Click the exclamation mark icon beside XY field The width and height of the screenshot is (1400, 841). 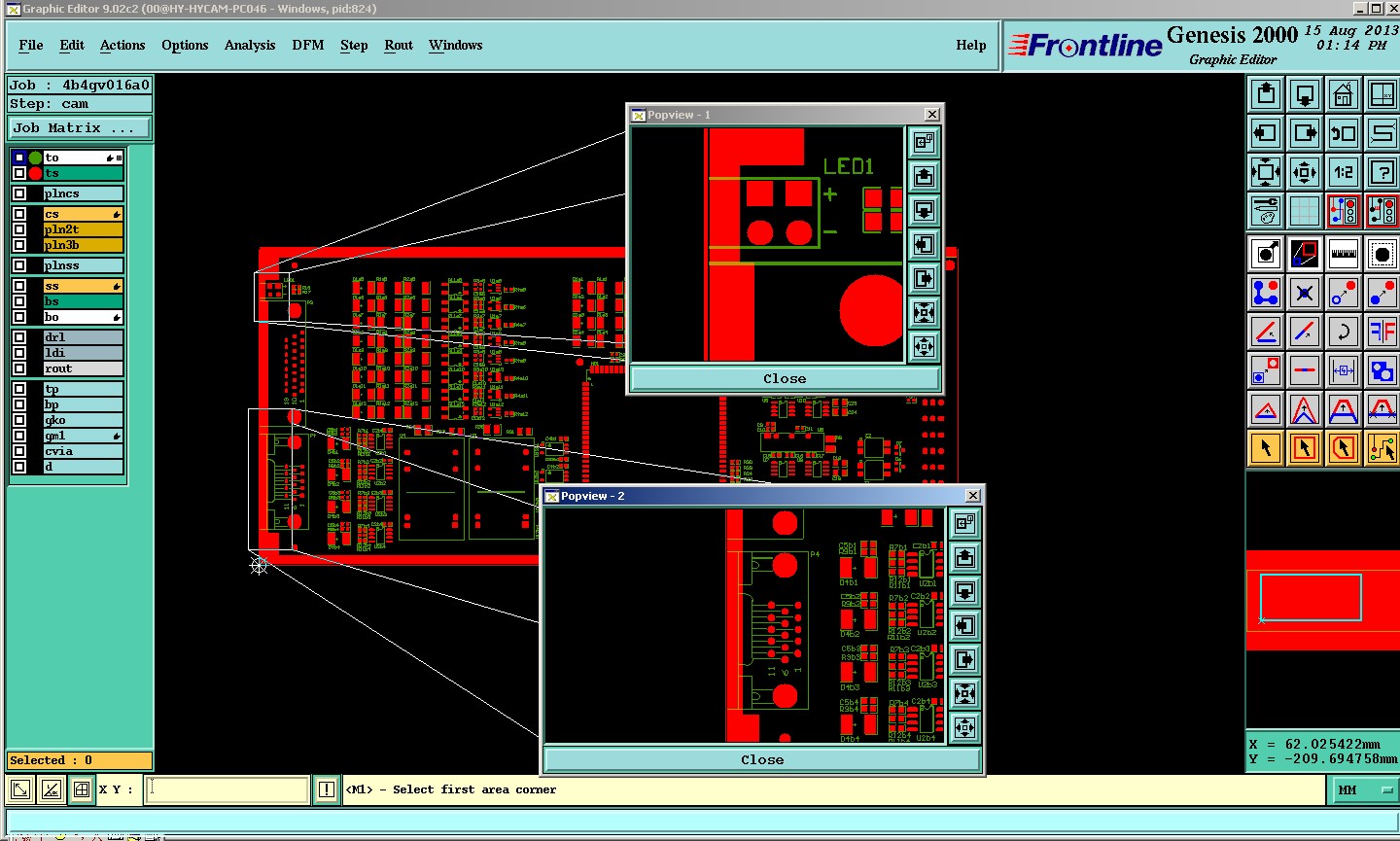[327, 789]
